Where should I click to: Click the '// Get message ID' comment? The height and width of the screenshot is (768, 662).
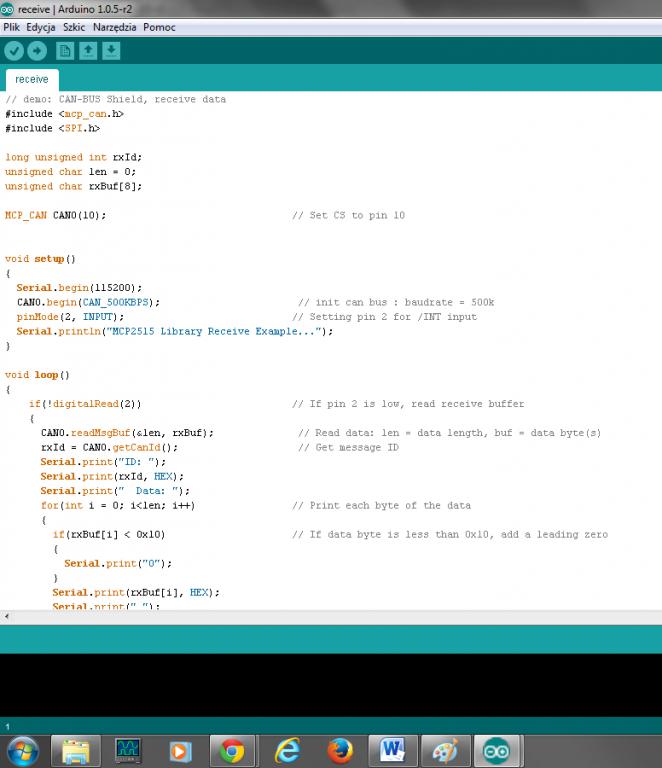(x=348, y=448)
